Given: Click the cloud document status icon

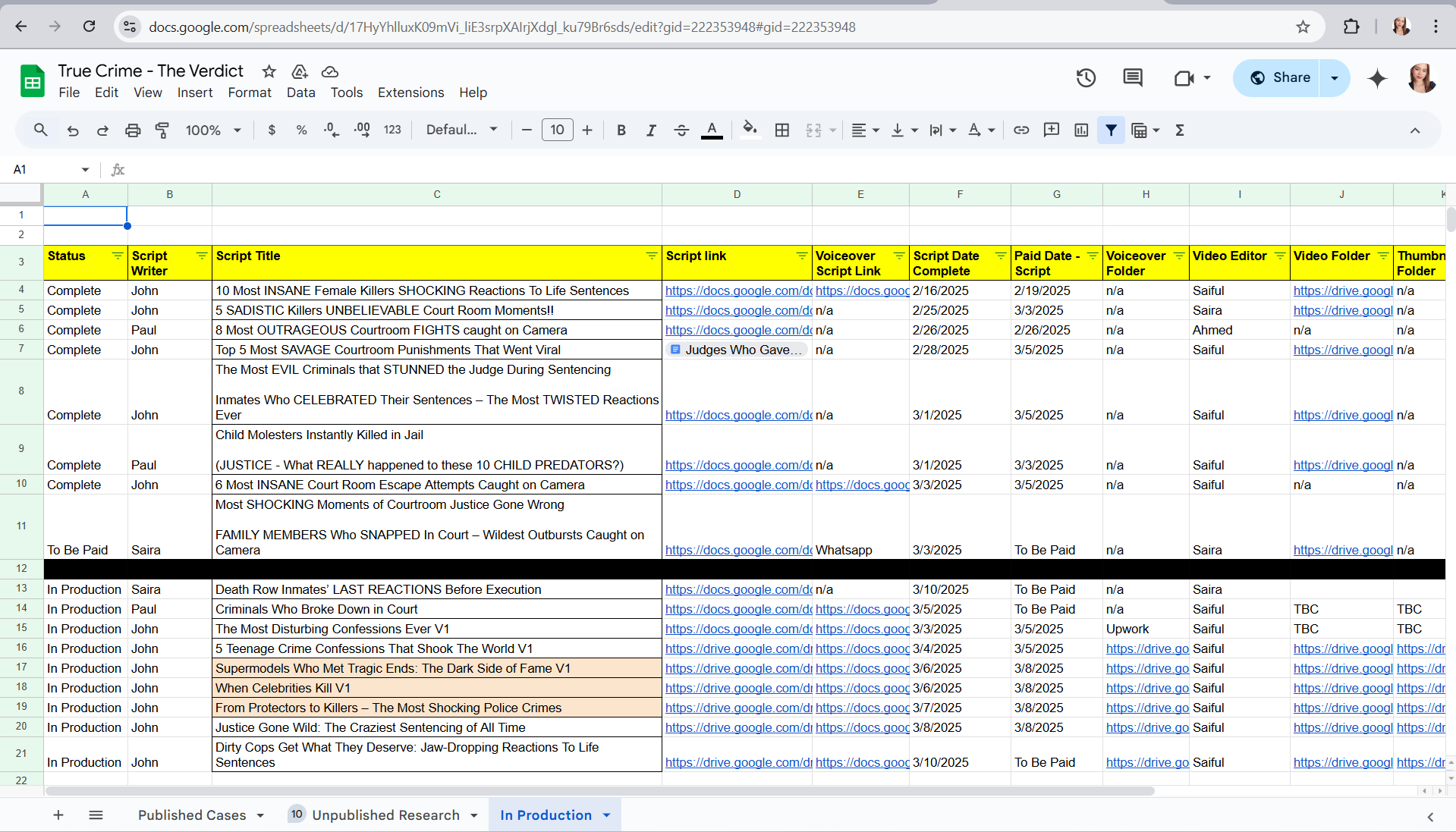Looking at the screenshot, I should click(x=330, y=71).
